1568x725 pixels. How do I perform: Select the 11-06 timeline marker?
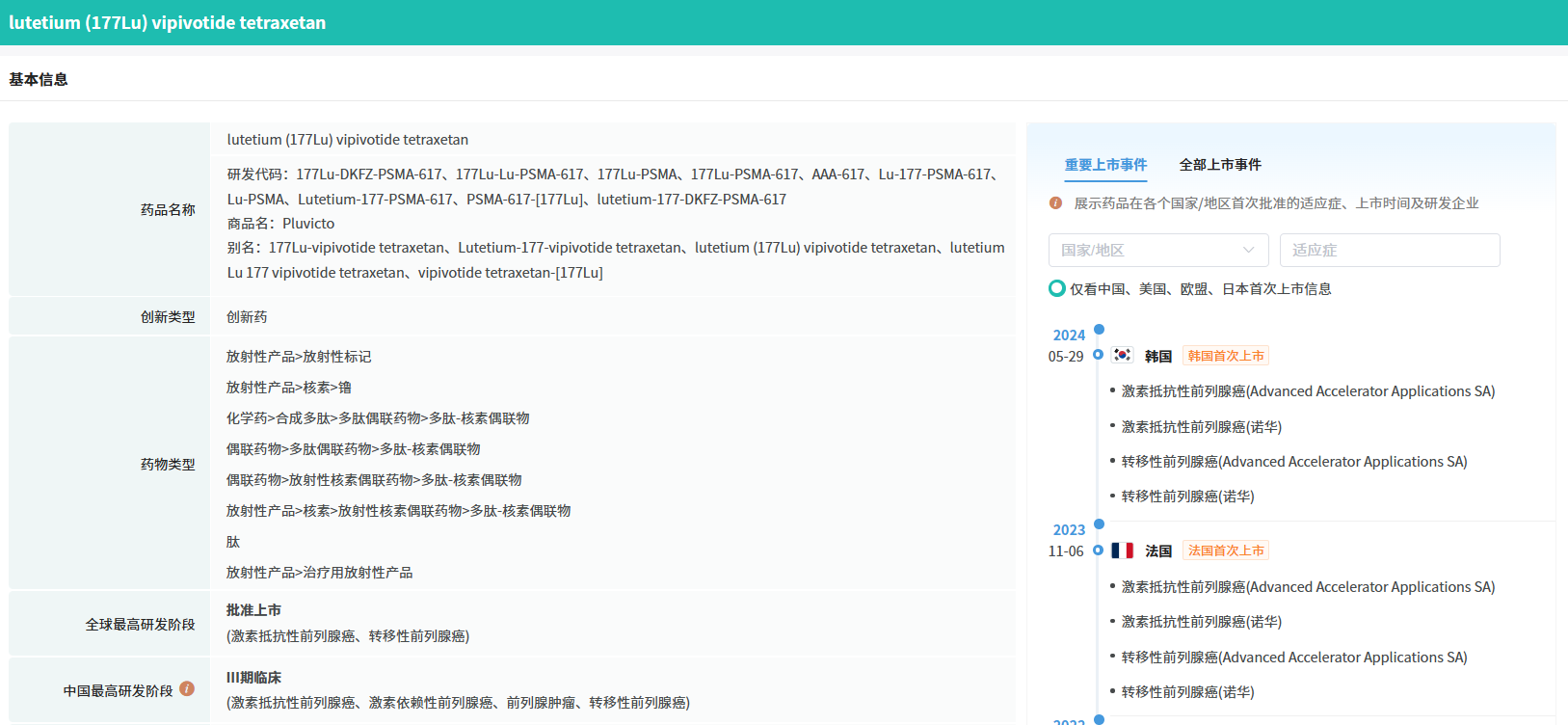1098,550
